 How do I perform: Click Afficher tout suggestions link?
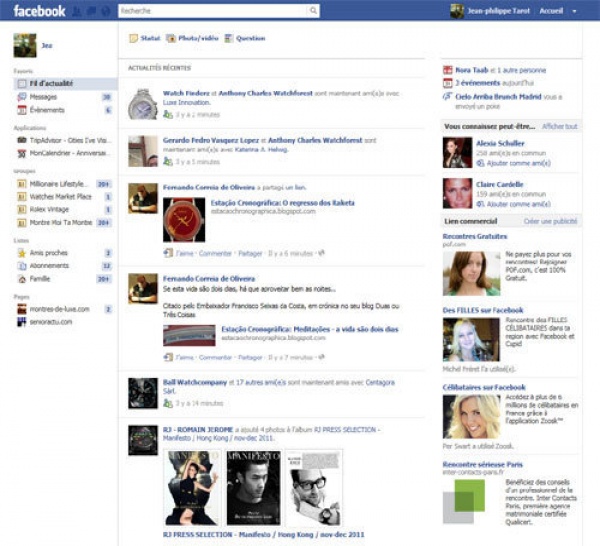[x=559, y=127]
